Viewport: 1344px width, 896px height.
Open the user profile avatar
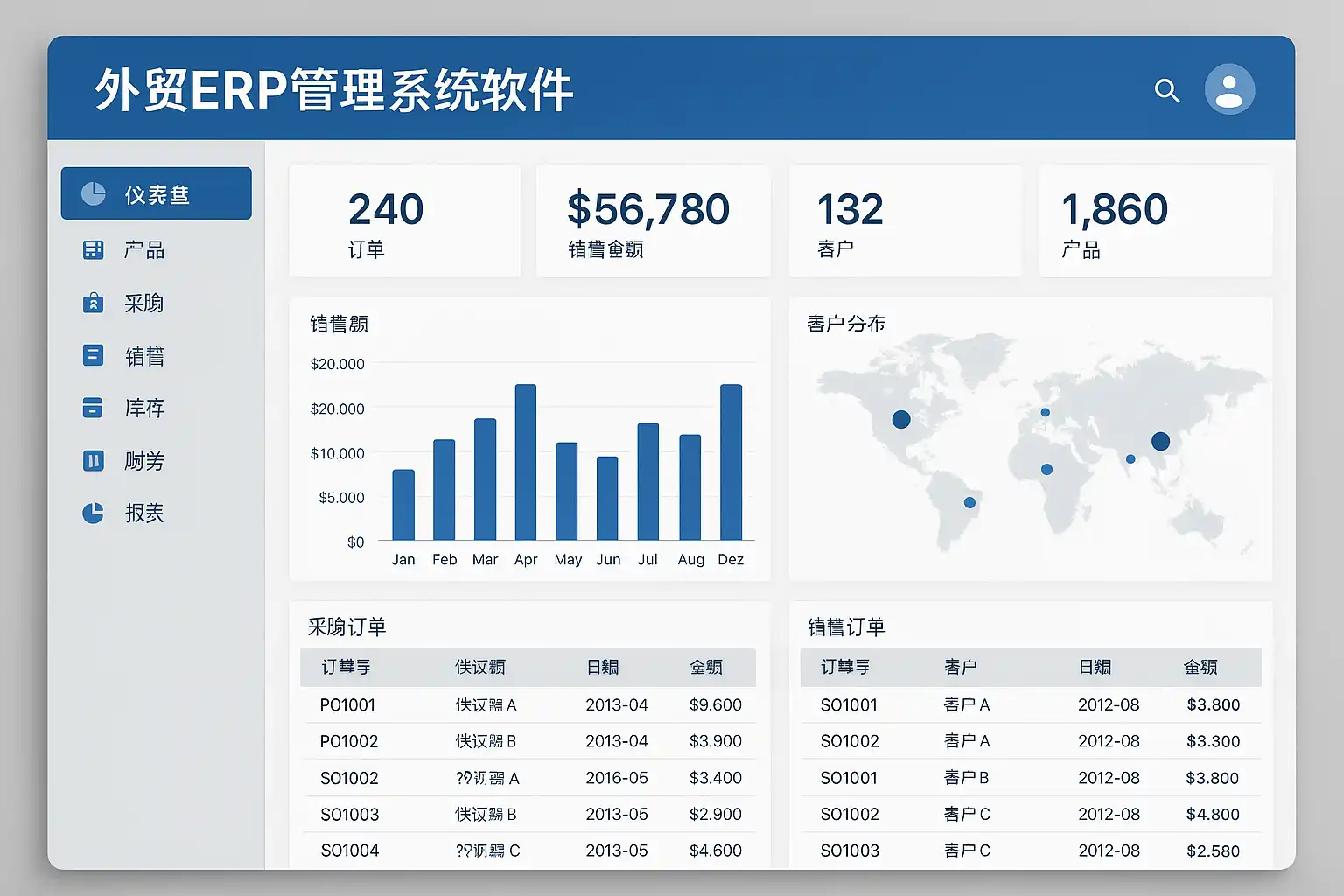1229,89
